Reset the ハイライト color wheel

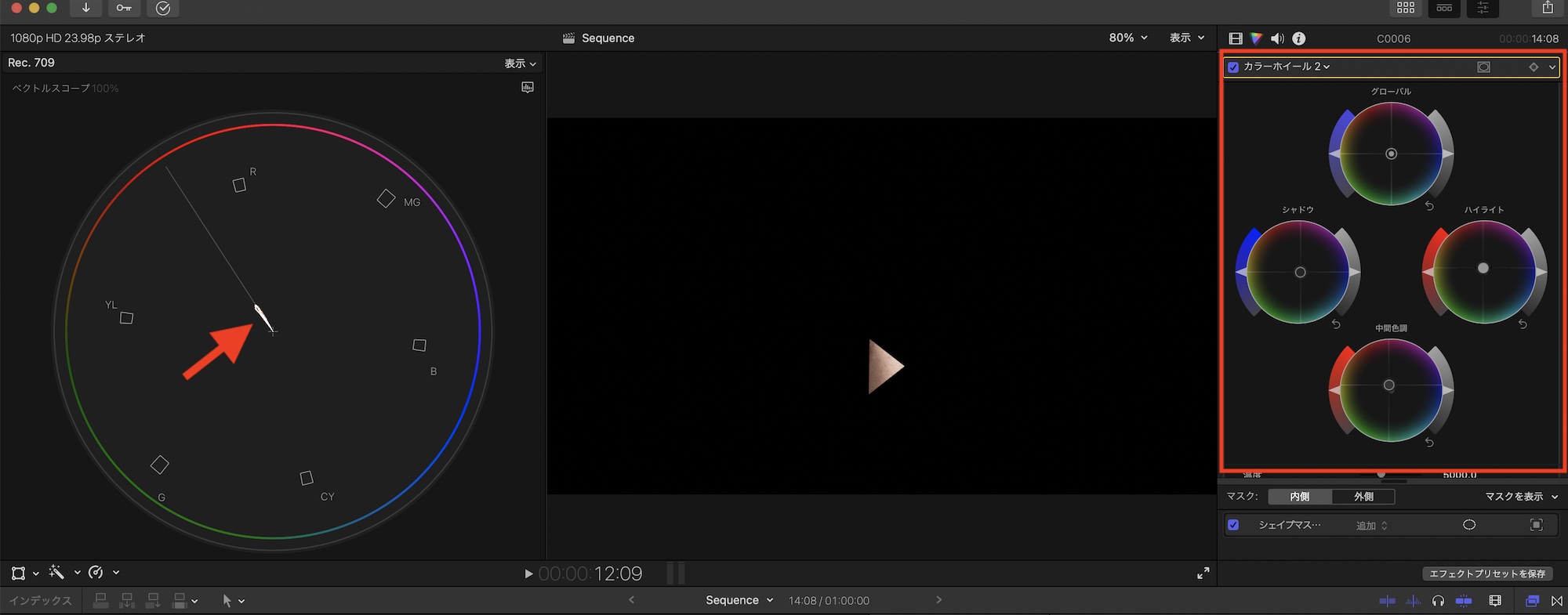click(1522, 324)
